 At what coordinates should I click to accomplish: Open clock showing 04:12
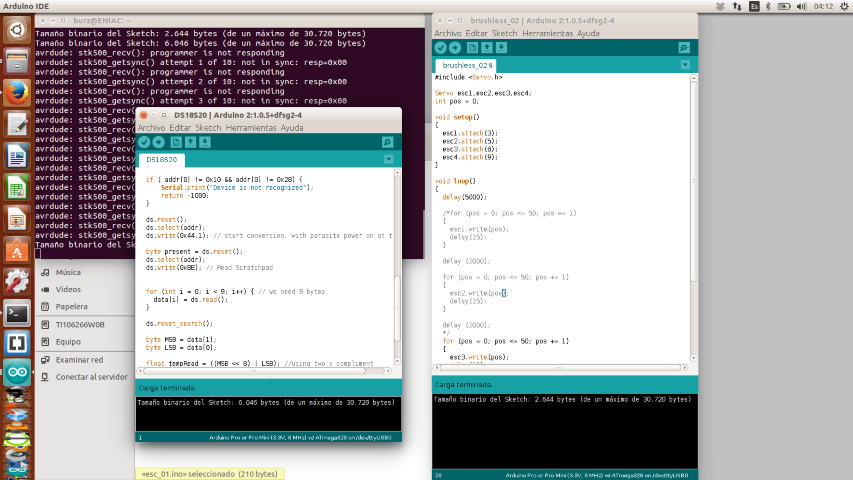823,7
